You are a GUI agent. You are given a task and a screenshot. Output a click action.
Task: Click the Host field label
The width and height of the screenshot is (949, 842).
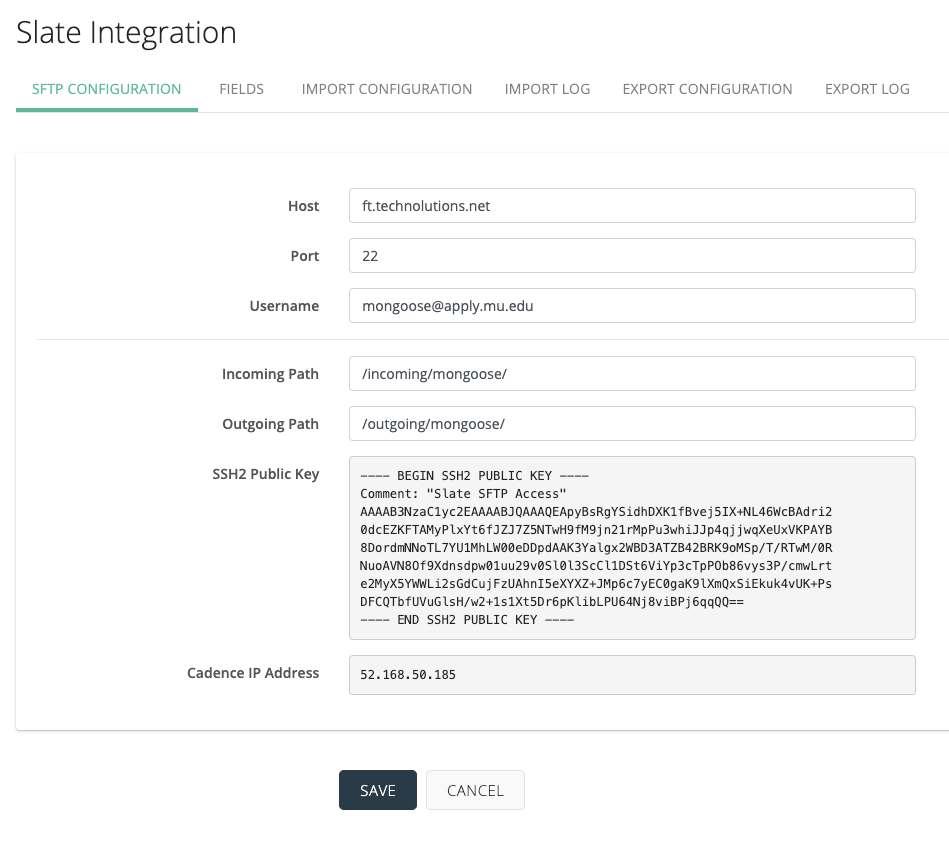coord(303,206)
